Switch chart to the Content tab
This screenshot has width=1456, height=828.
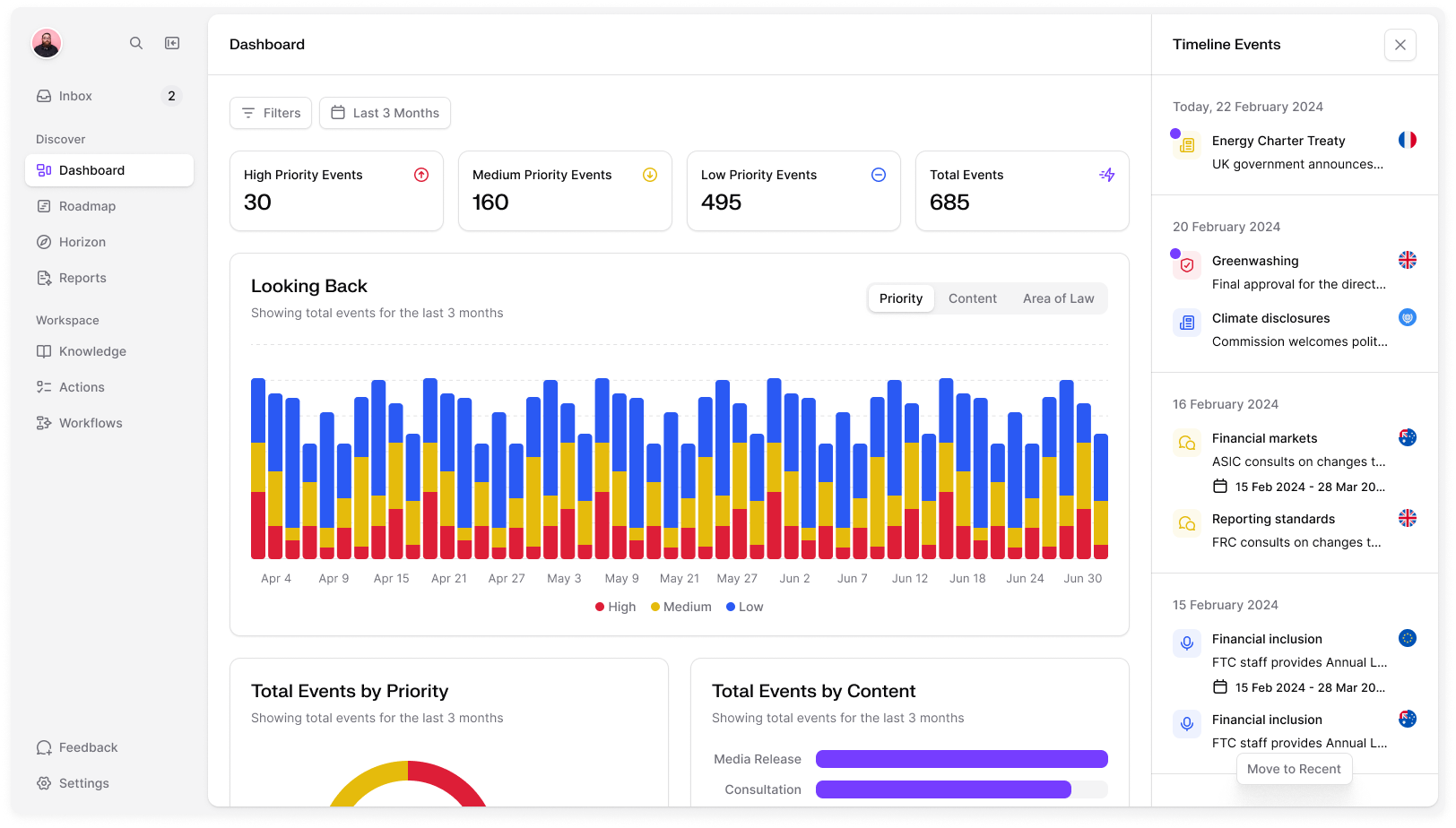coord(973,298)
